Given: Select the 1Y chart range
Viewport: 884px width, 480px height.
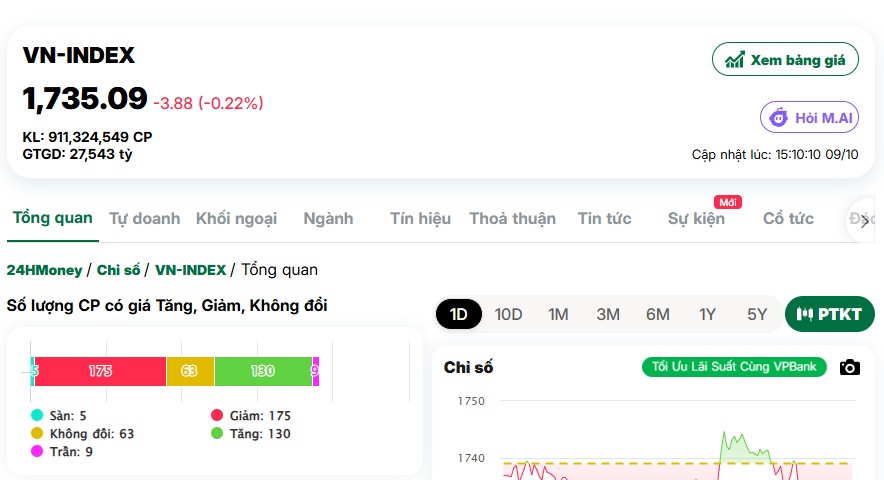Looking at the screenshot, I should pyautogui.click(x=707, y=314).
